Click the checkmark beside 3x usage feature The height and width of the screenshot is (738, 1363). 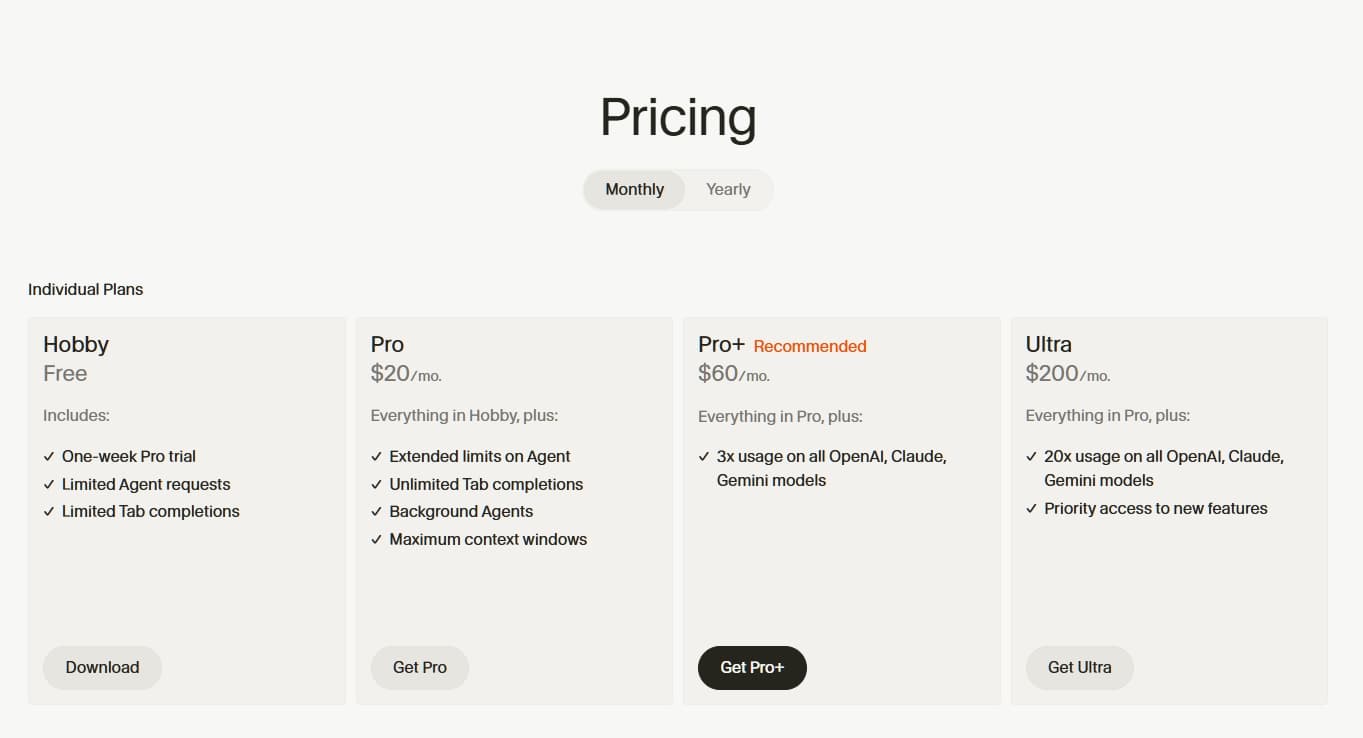tap(703, 456)
